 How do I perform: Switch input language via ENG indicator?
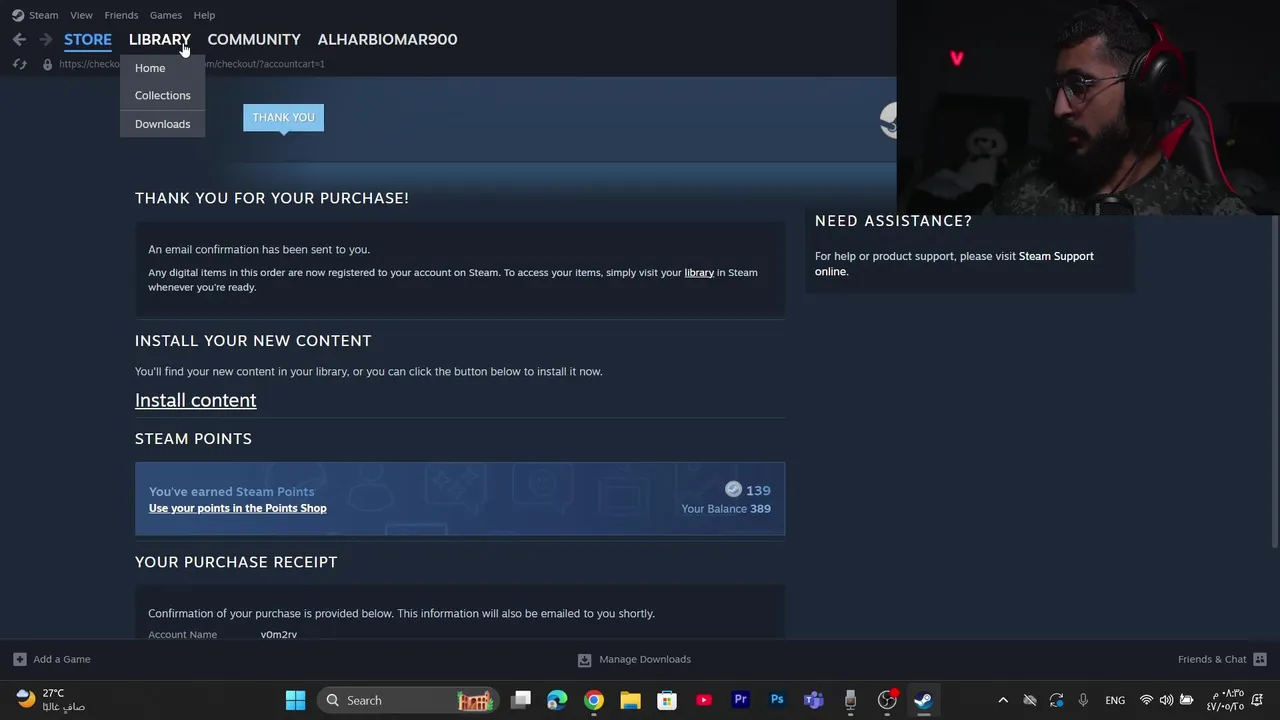click(x=1115, y=700)
